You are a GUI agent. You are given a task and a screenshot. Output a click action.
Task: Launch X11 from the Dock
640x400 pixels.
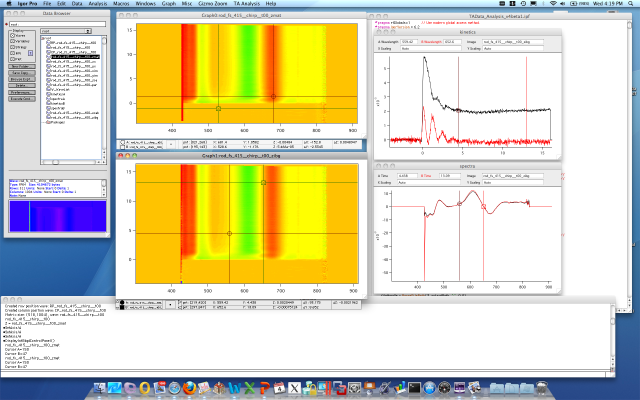(294, 387)
